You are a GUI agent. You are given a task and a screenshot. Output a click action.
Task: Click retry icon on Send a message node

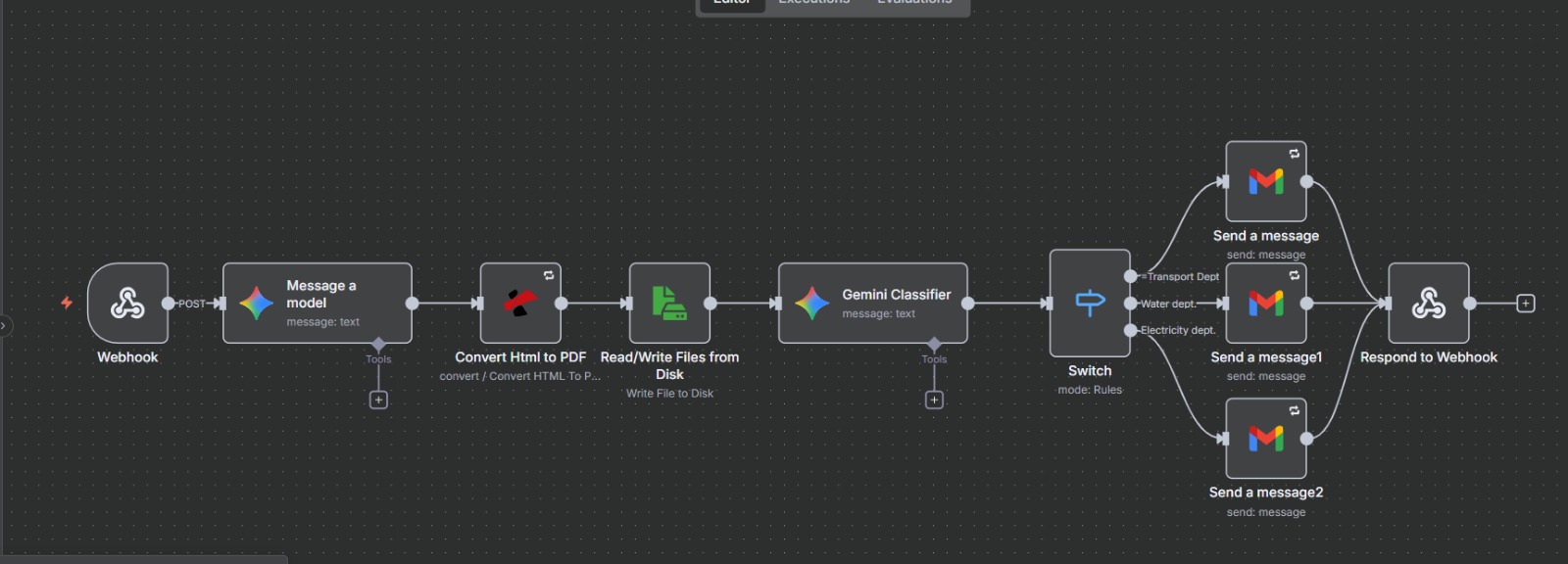1295,154
